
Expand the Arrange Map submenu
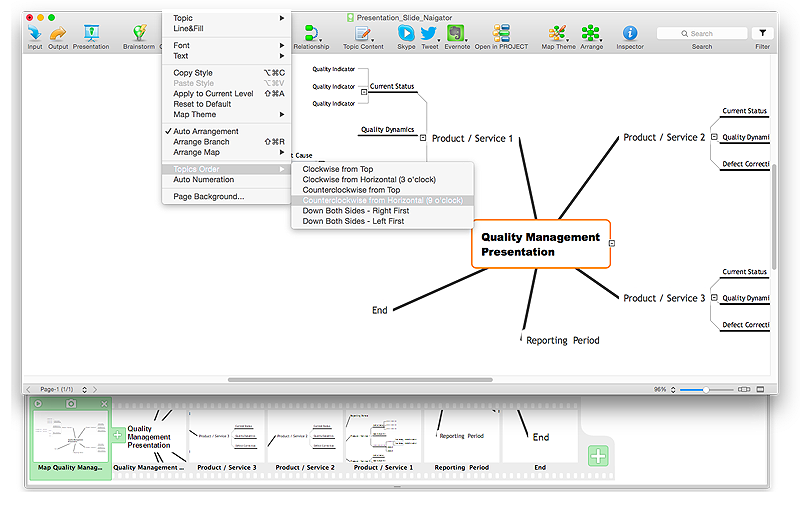227,152
